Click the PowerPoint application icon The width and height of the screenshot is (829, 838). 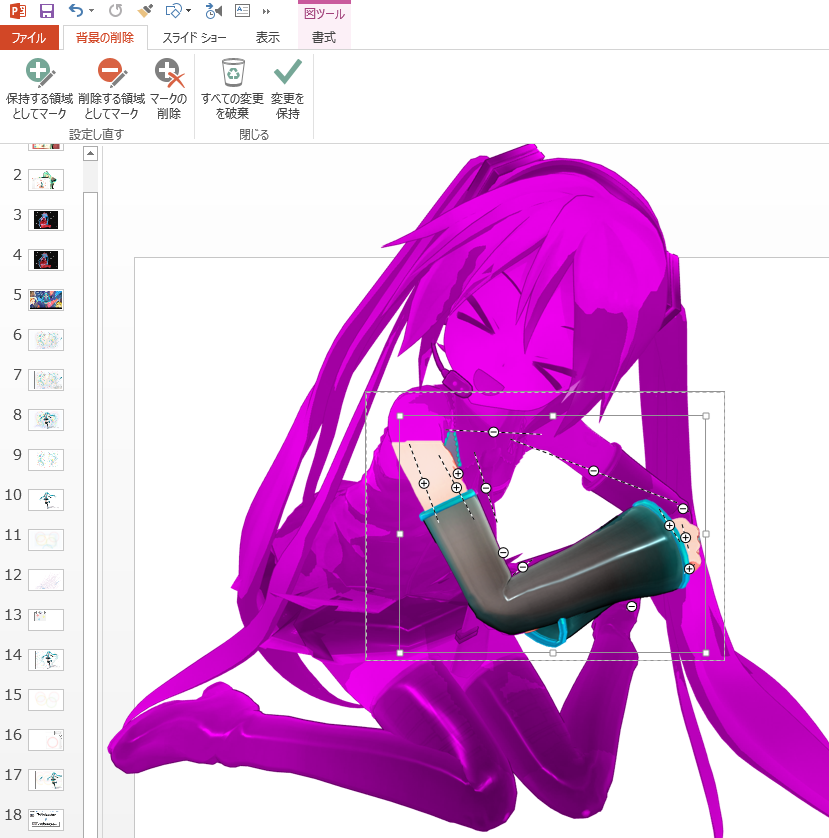tap(18, 11)
